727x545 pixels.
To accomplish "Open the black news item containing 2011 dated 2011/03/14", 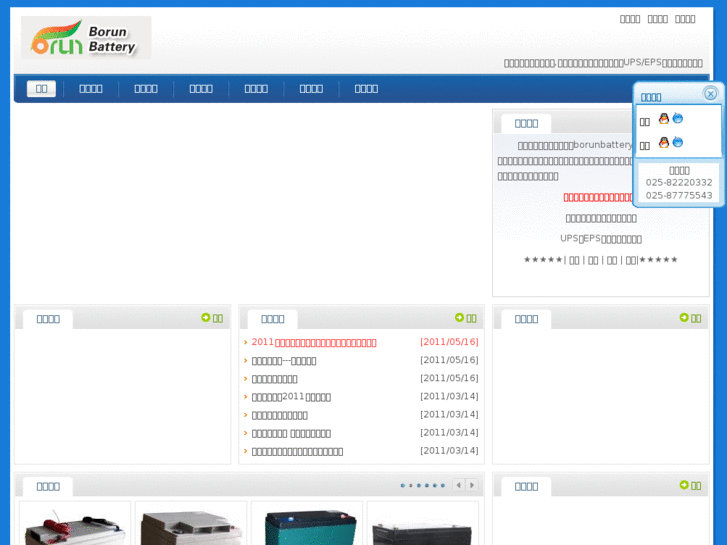I will tap(291, 397).
